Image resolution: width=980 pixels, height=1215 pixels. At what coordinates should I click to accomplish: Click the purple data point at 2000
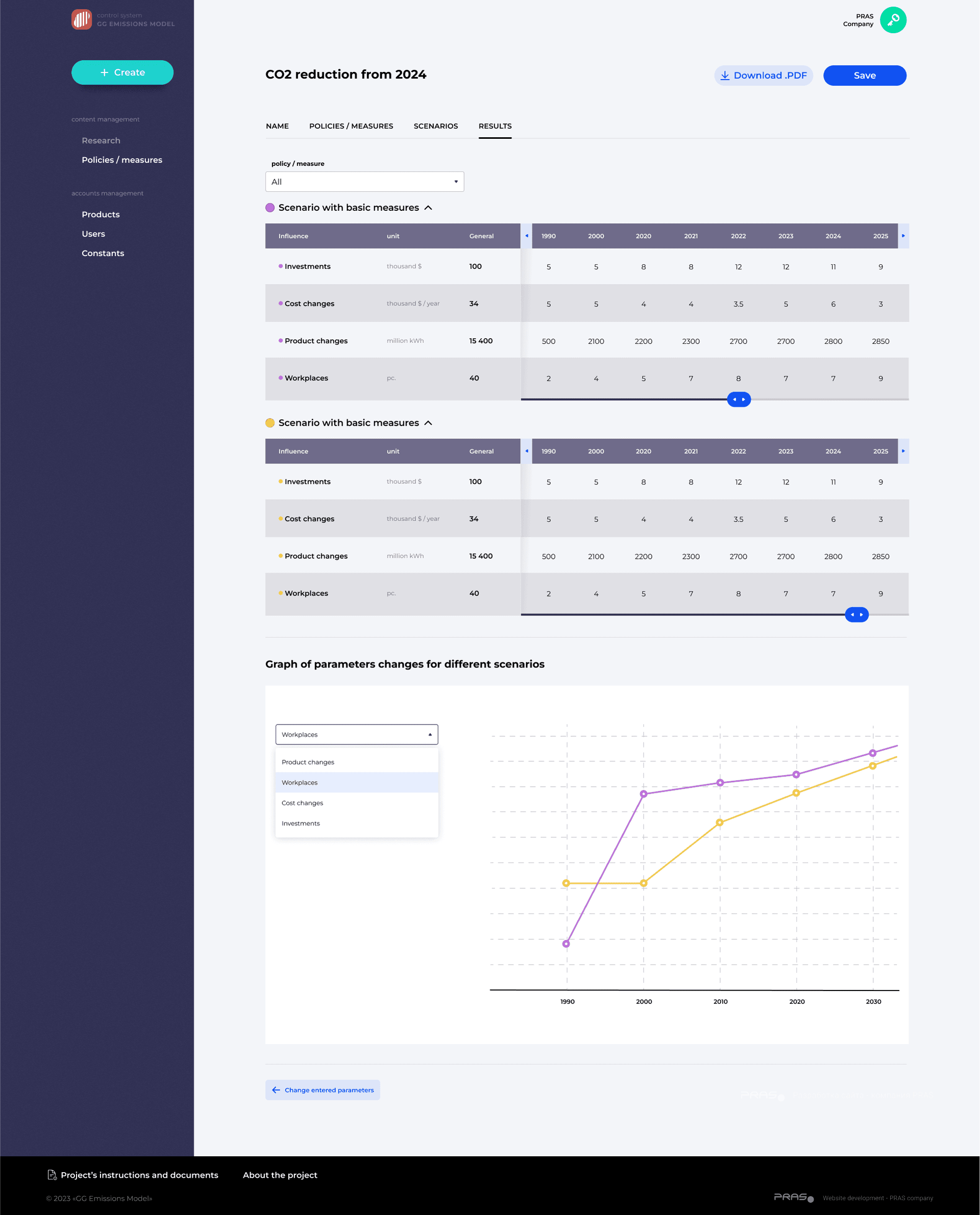(644, 794)
